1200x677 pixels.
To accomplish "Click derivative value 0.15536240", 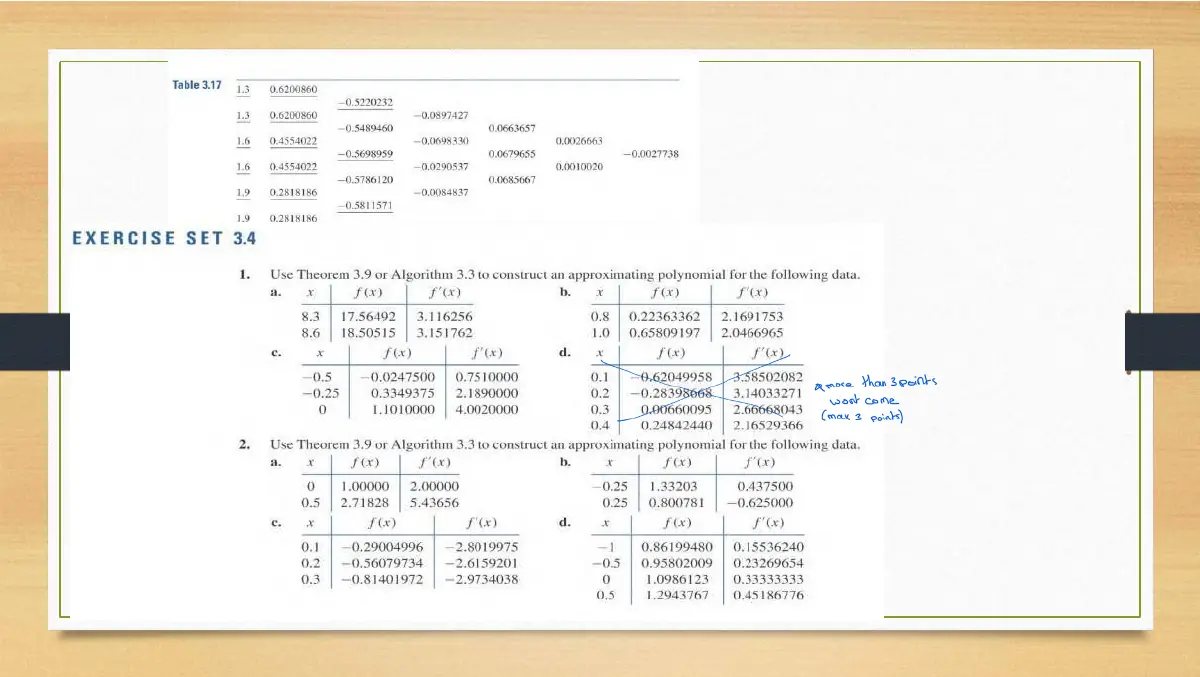I will coord(768,547).
